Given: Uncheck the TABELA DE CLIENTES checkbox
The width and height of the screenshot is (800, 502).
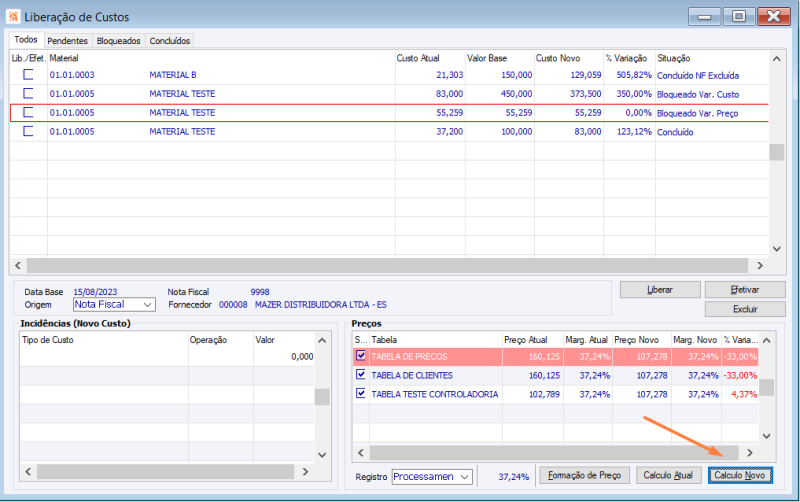Looking at the screenshot, I should (x=361, y=374).
